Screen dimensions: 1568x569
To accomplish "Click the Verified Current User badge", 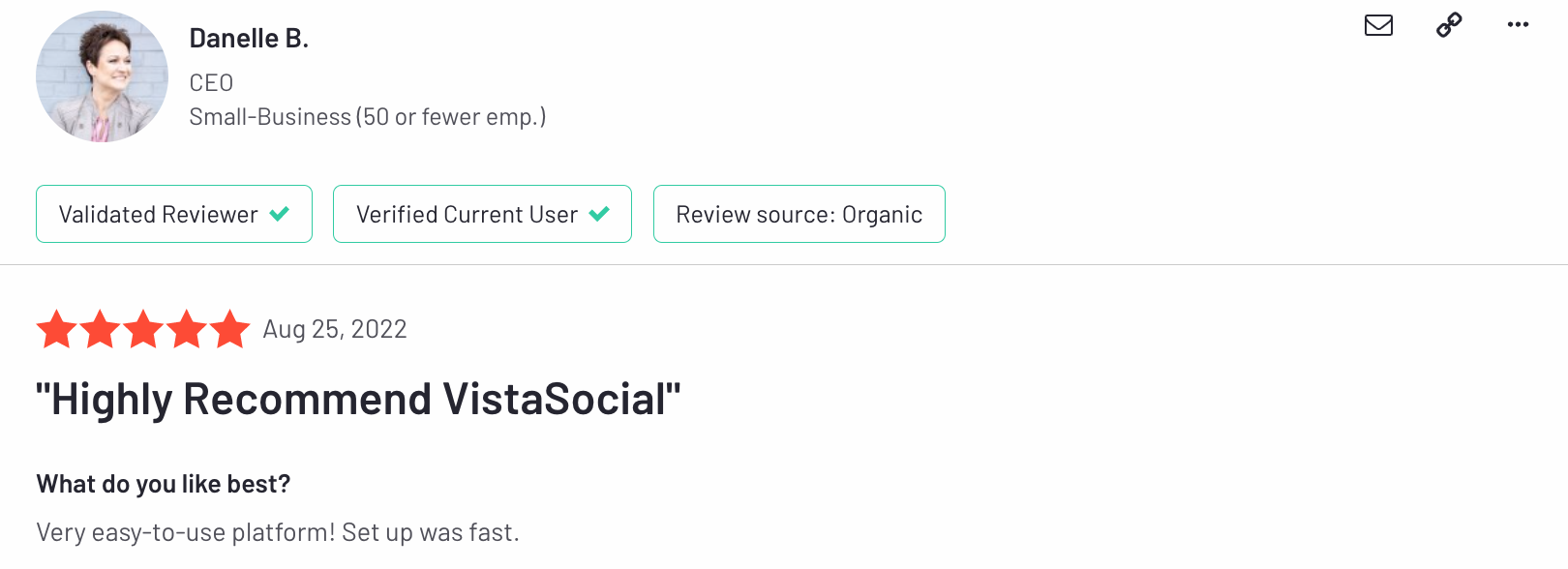I will click(482, 213).
